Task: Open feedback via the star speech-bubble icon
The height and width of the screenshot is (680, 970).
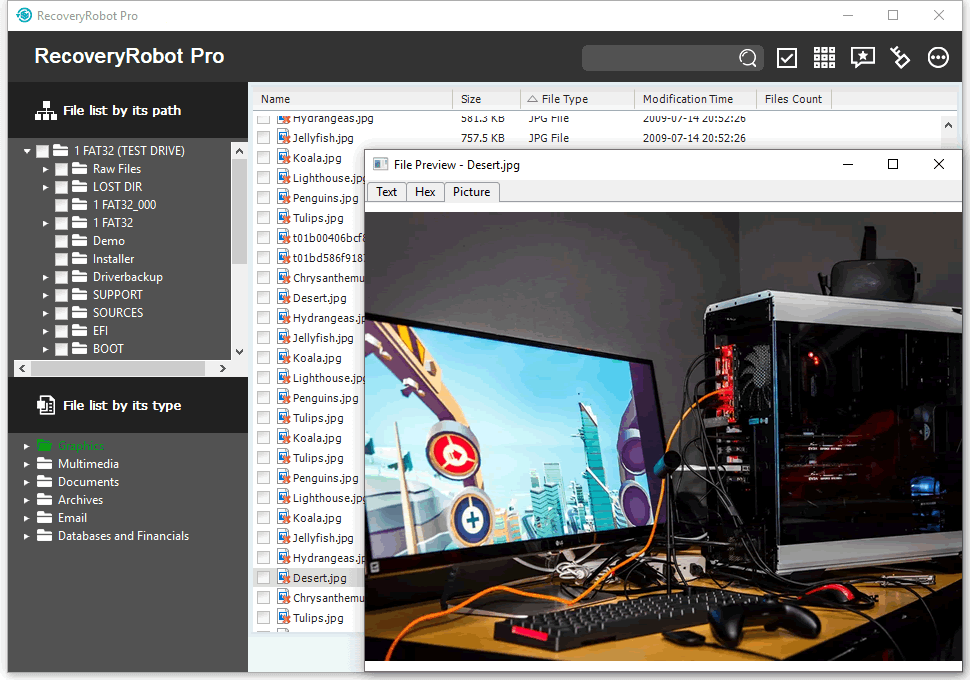Action: pos(862,58)
